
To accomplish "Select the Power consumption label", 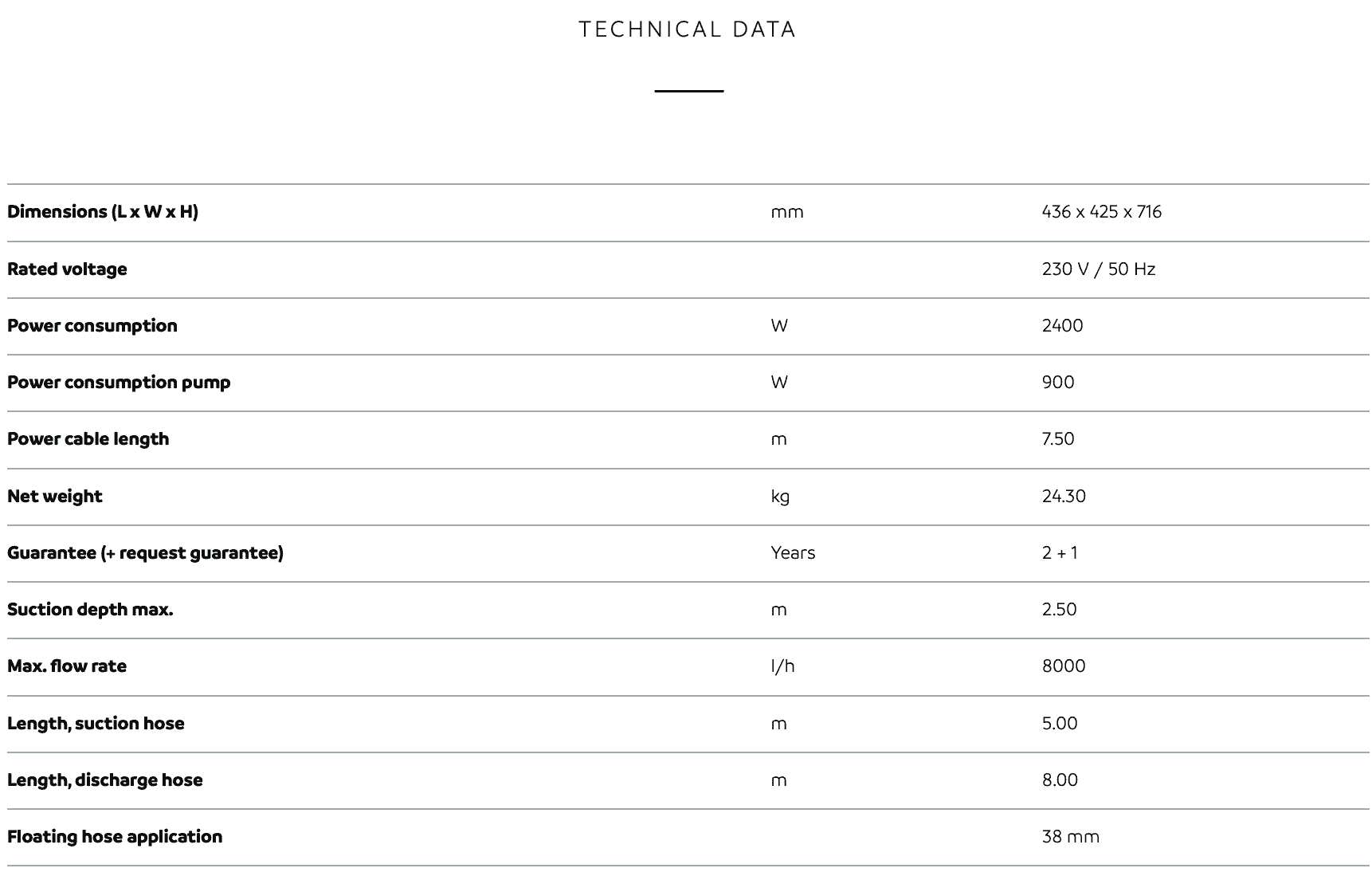I will point(92,326).
